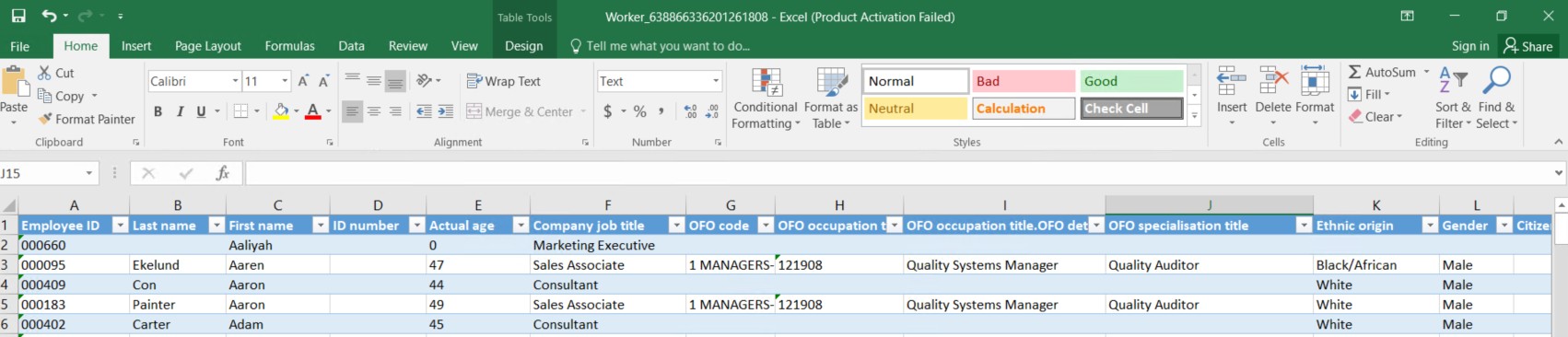
Task: Open the Calibri font name dropdown
Action: point(235,81)
